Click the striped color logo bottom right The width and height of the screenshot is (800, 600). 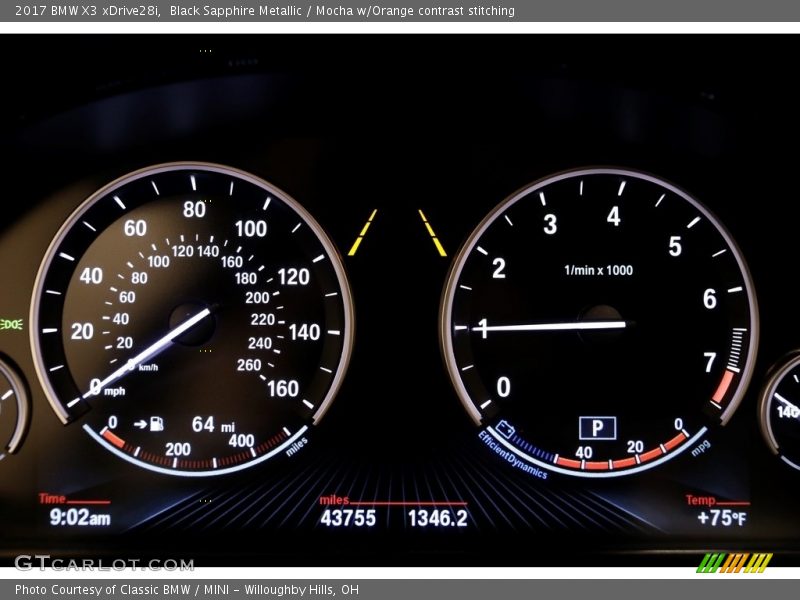(734, 563)
